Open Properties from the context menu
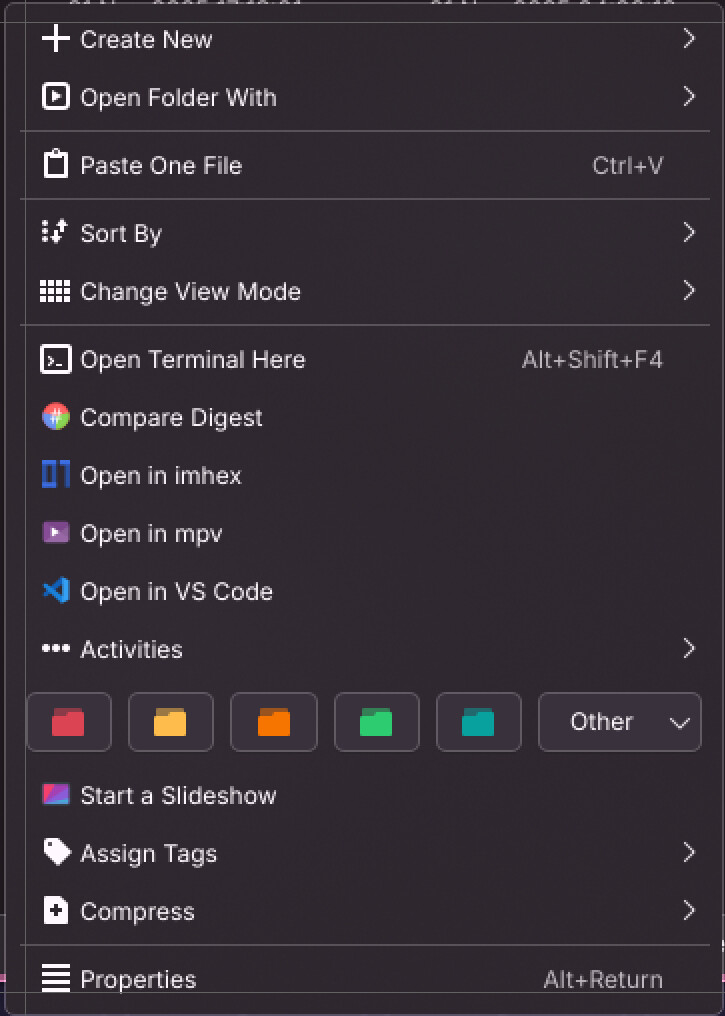This screenshot has width=725, height=1016. pos(138,979)
